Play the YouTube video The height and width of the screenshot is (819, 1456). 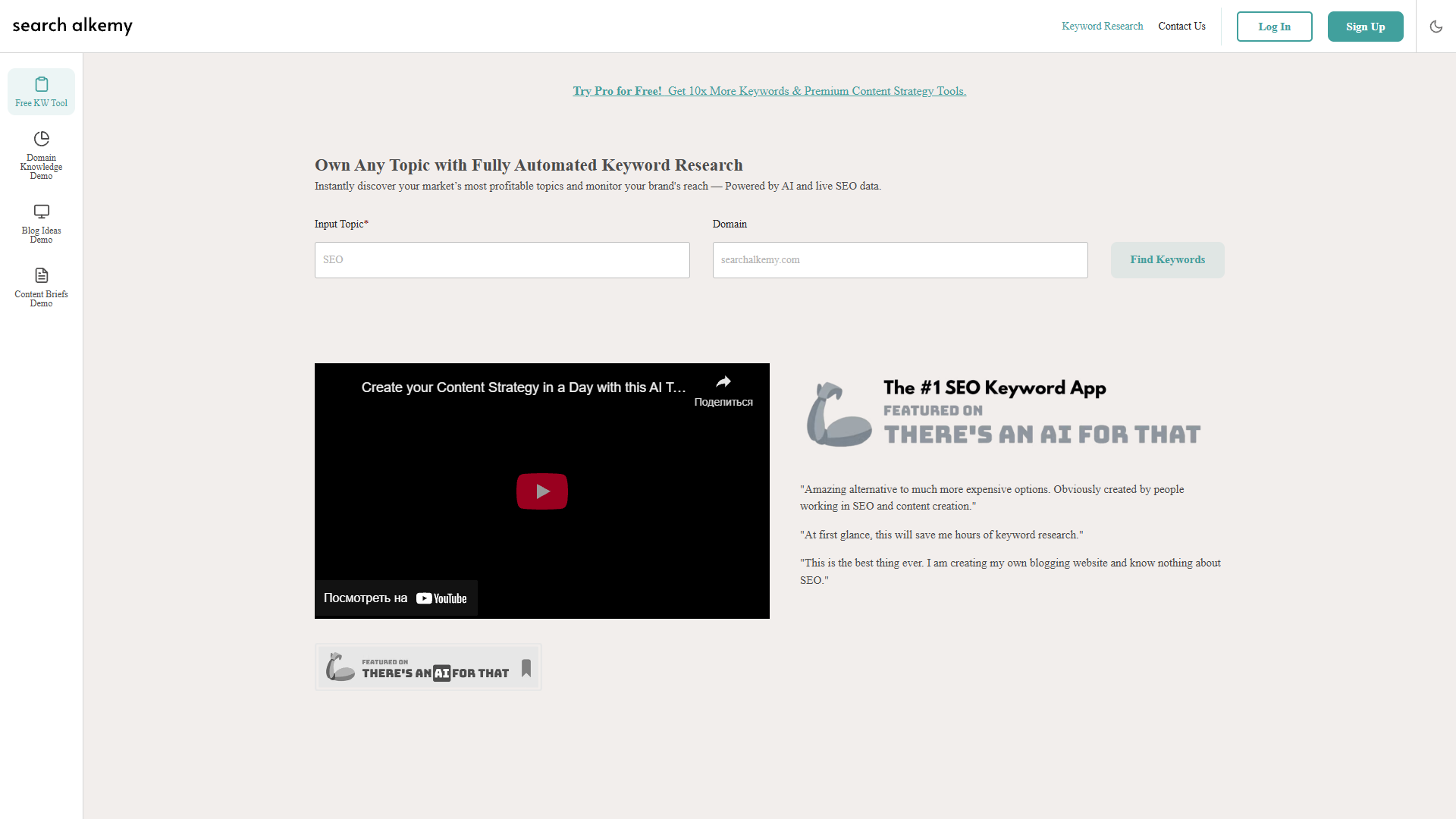[x=542, y=491]
